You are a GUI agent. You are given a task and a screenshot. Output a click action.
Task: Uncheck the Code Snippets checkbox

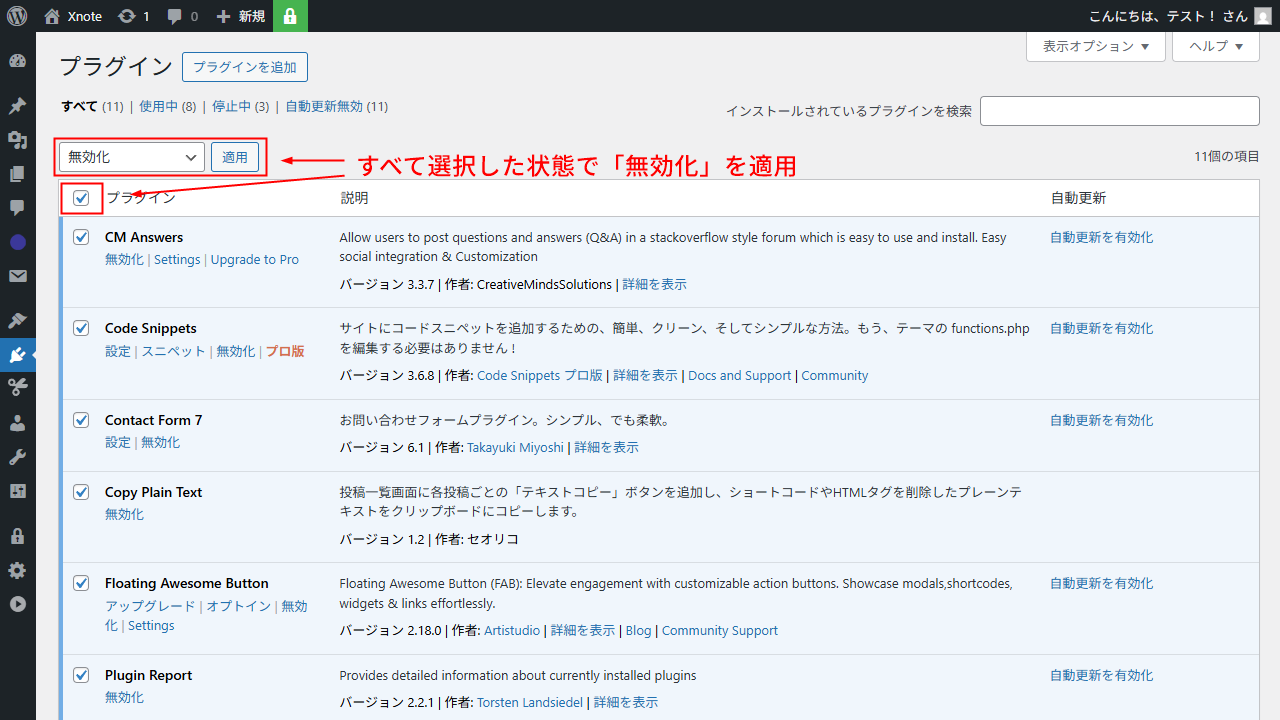tap(81, 328)
